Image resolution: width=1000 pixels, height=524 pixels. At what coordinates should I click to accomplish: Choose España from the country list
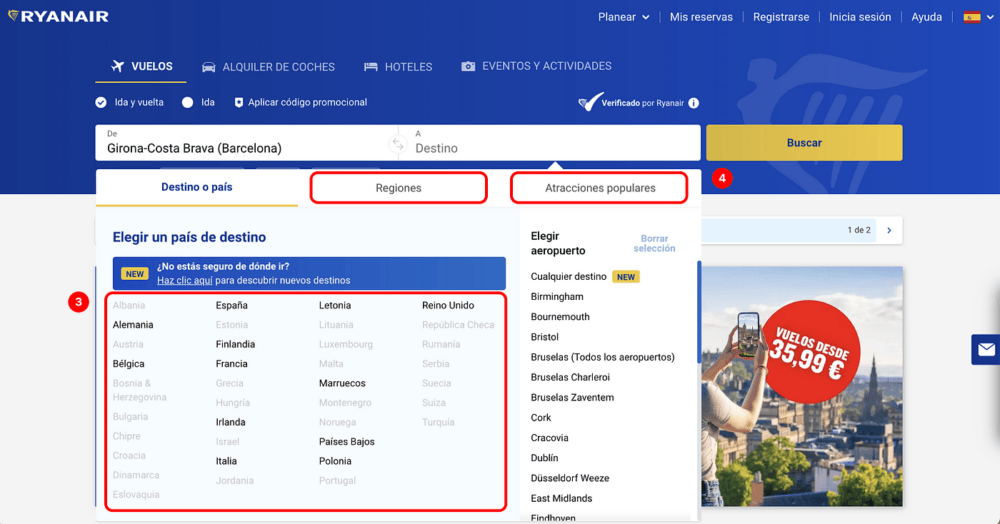232,305
